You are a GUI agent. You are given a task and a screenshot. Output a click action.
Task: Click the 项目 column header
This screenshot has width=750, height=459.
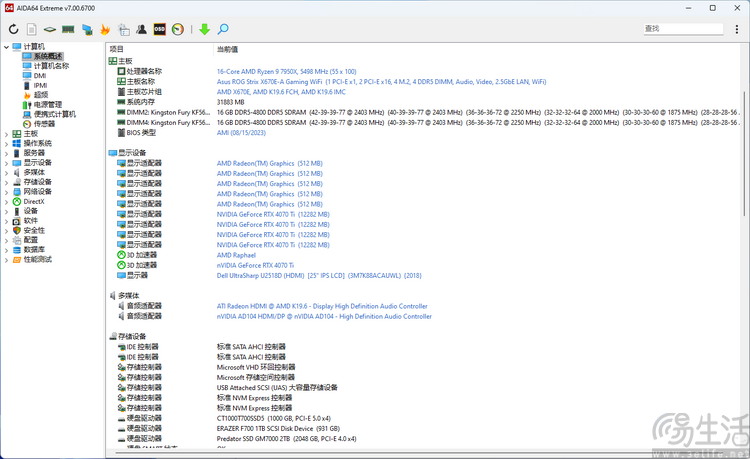point(117,49)
